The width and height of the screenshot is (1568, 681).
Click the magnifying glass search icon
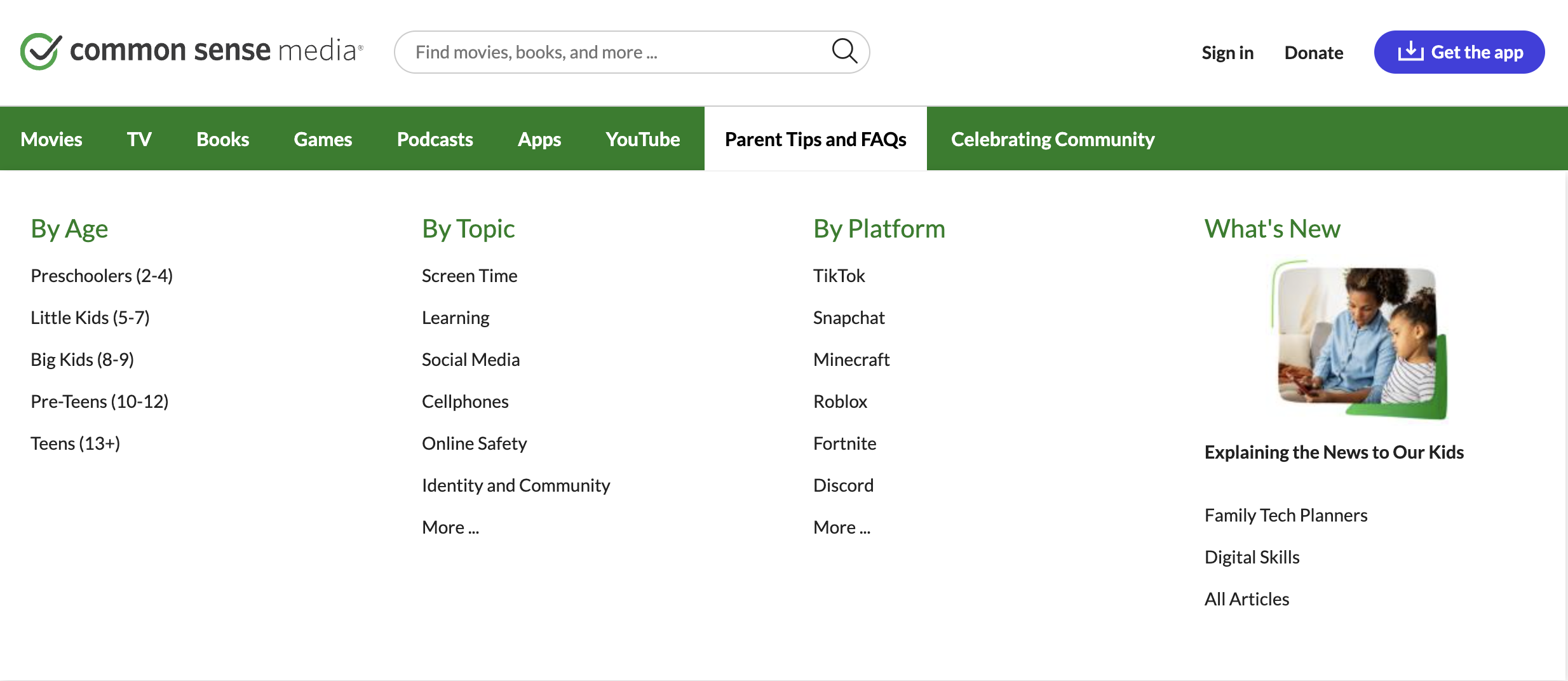tap(844, 51)
